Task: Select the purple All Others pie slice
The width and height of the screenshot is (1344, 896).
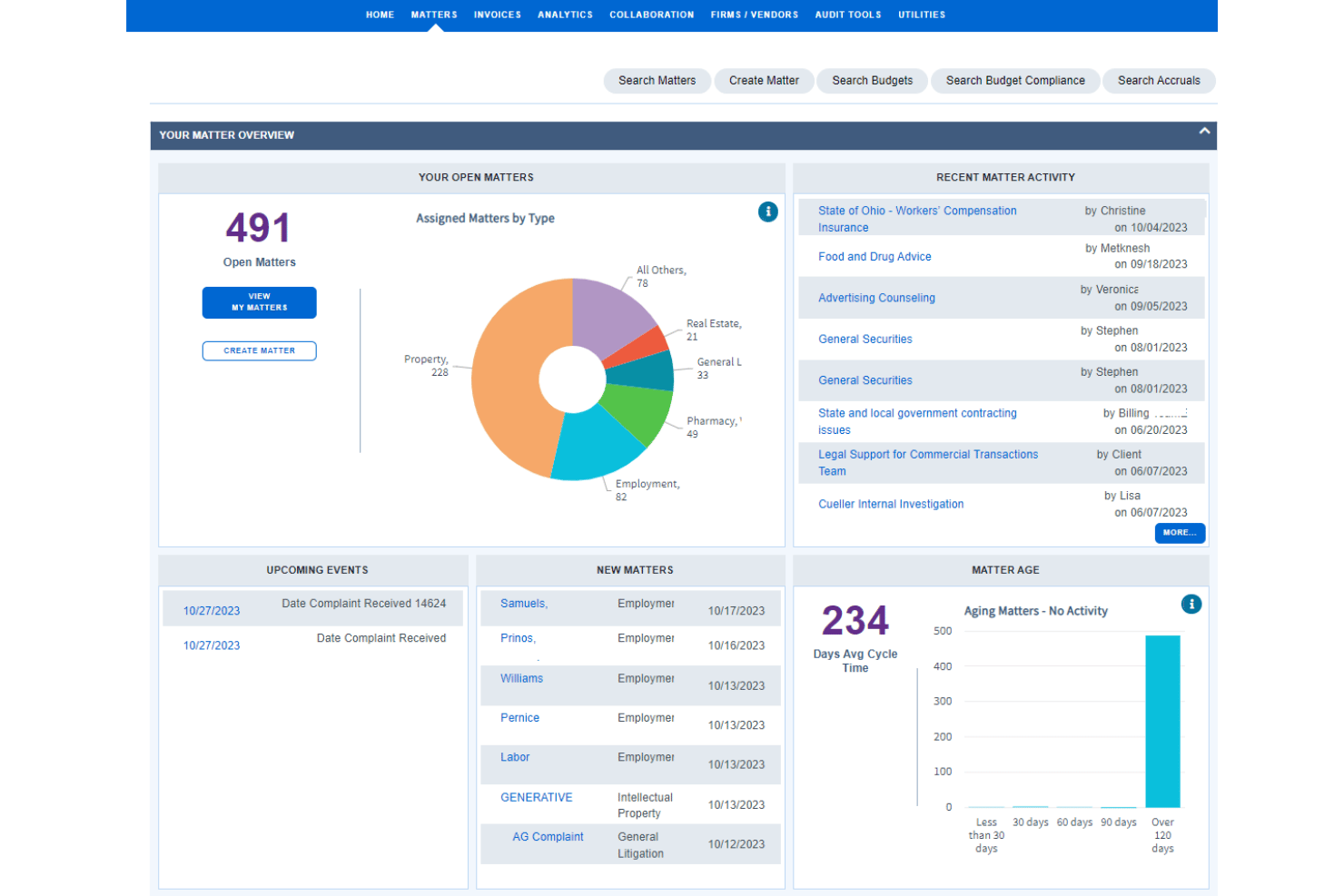Action: pyautogui.click(x=607, y=314)
